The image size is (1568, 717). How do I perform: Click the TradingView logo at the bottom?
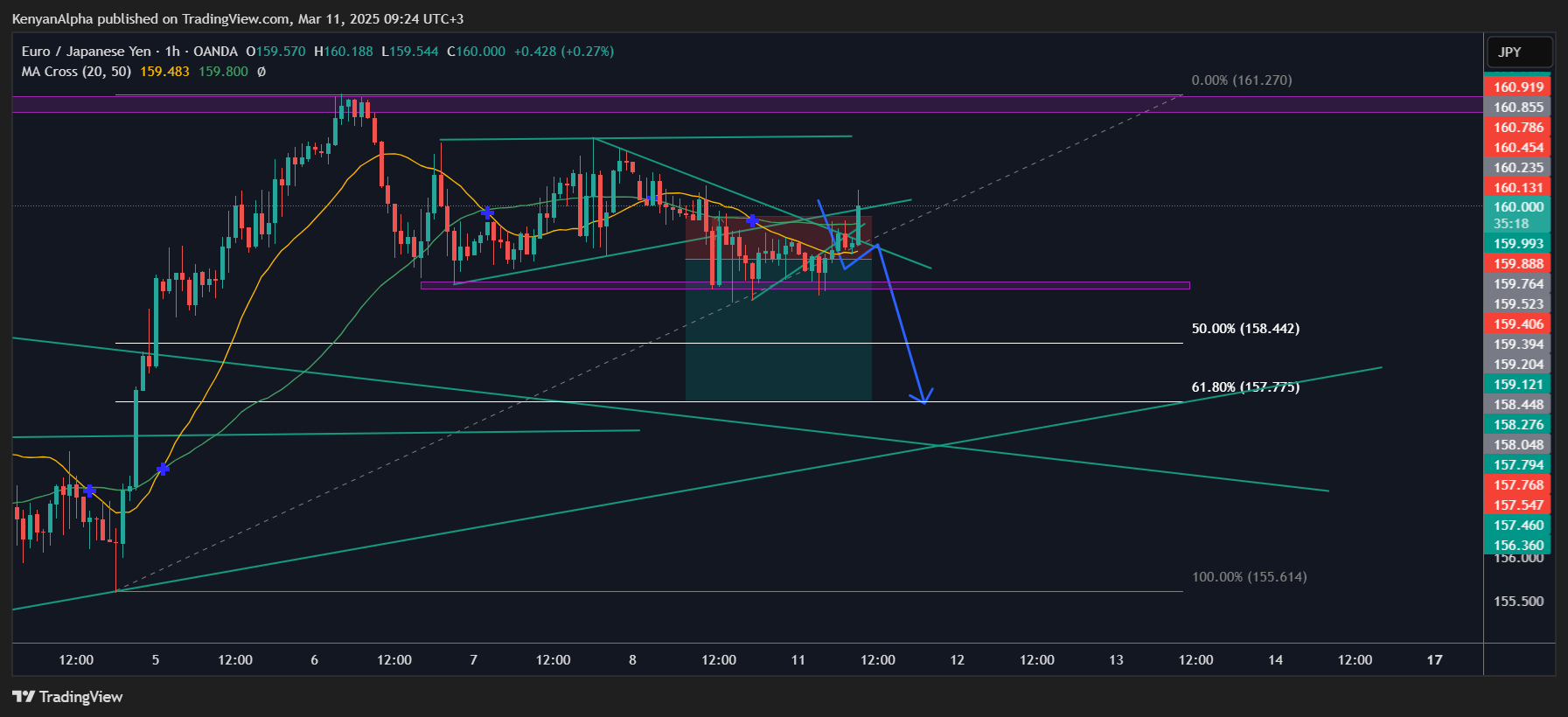coord(67,697)
